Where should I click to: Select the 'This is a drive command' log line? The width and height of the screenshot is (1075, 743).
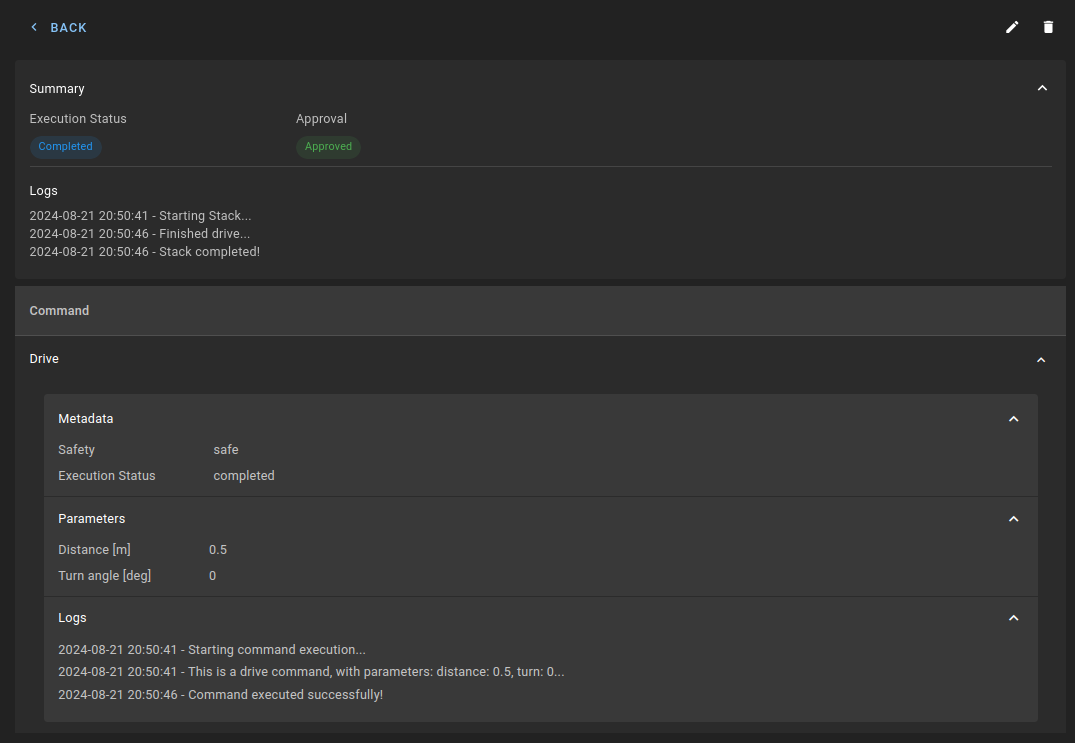[x=311, y=672]
